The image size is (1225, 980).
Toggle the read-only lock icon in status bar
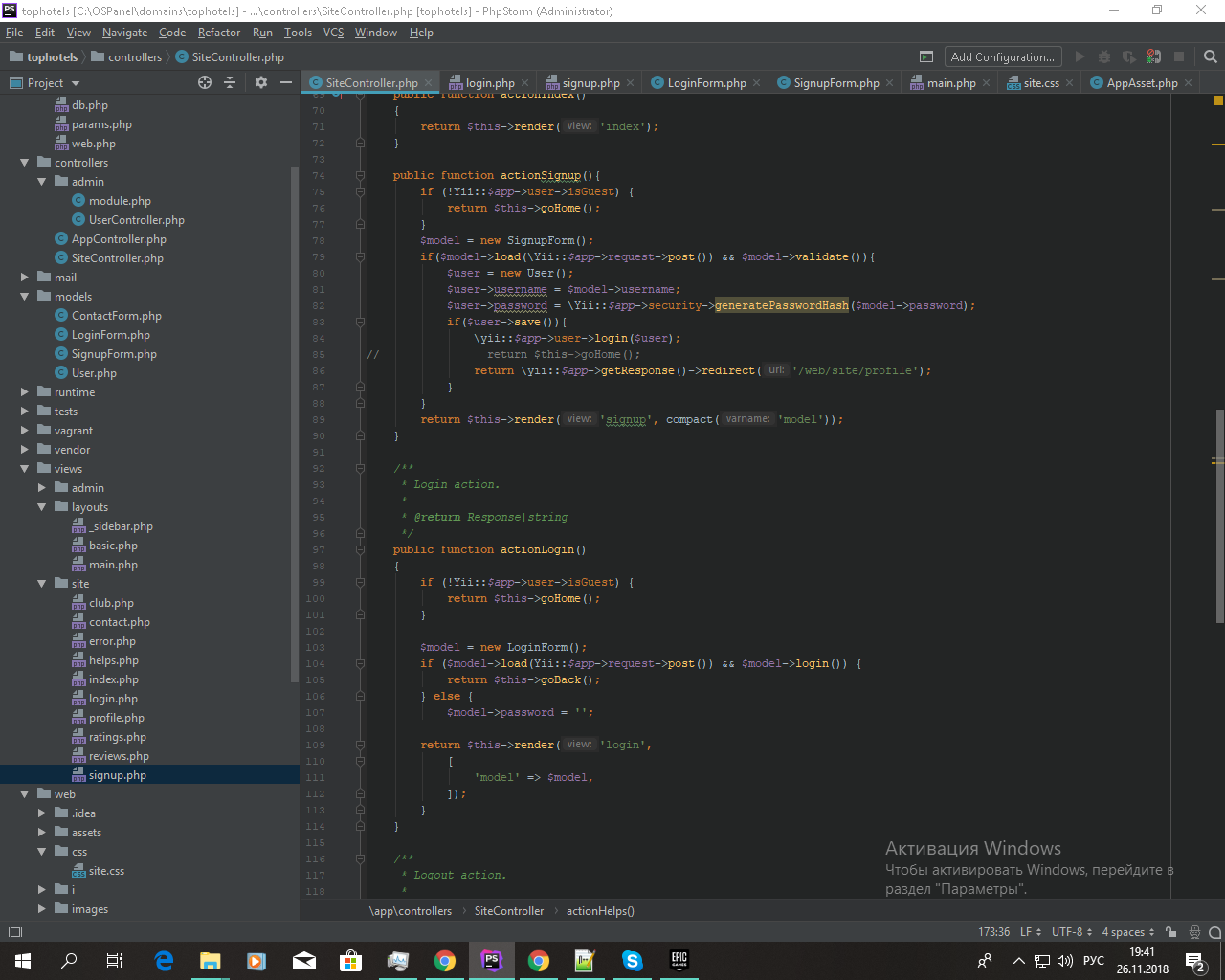[x=1171, y=932]
